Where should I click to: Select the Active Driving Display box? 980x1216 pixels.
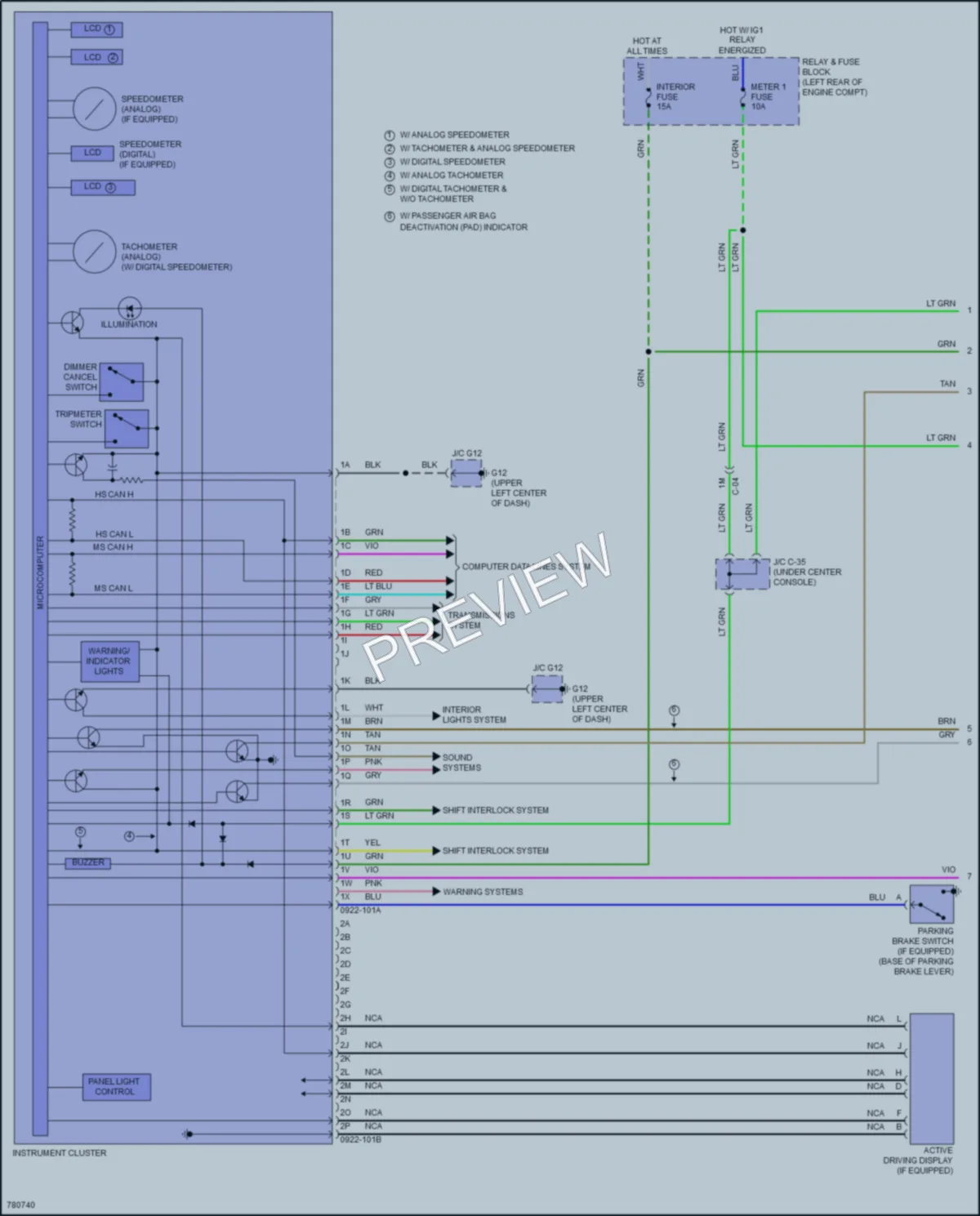coord(931,1078)
